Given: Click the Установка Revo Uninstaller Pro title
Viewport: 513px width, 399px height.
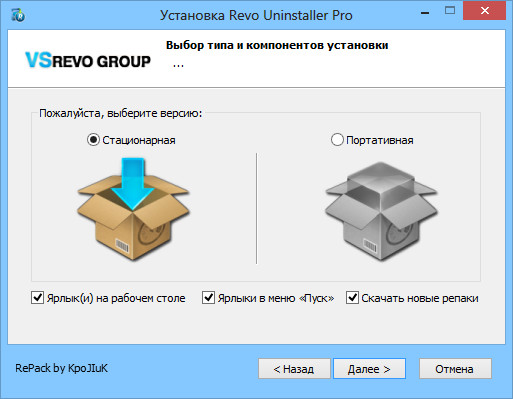Looking at the screenshot, I should tap(256, 15).
